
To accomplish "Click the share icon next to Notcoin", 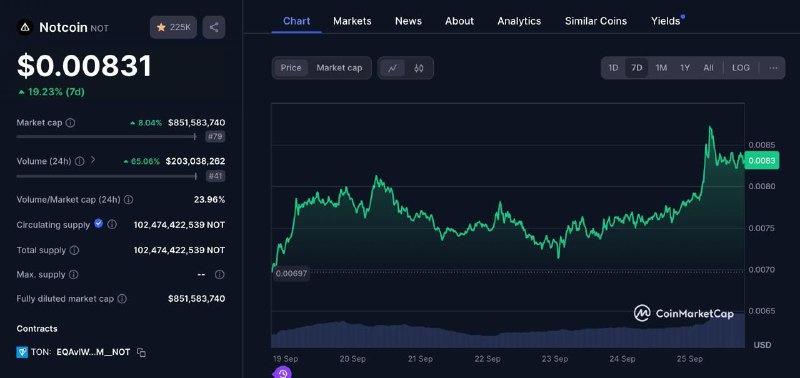I will point(214,28).
